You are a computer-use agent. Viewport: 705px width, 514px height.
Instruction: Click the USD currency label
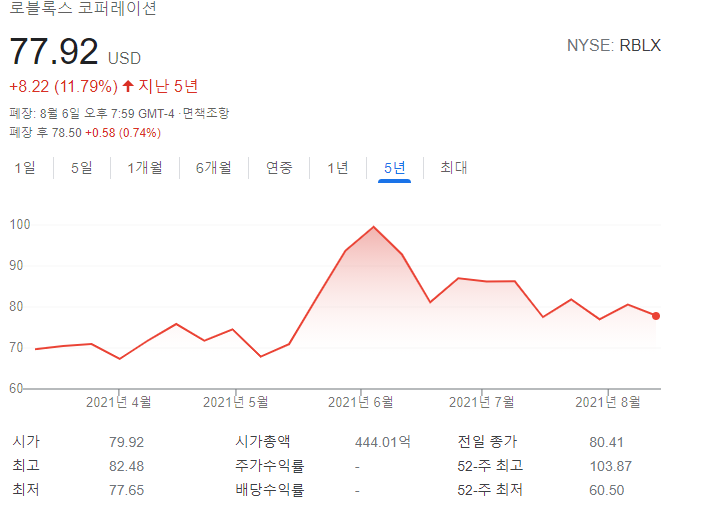coord(124,58)
